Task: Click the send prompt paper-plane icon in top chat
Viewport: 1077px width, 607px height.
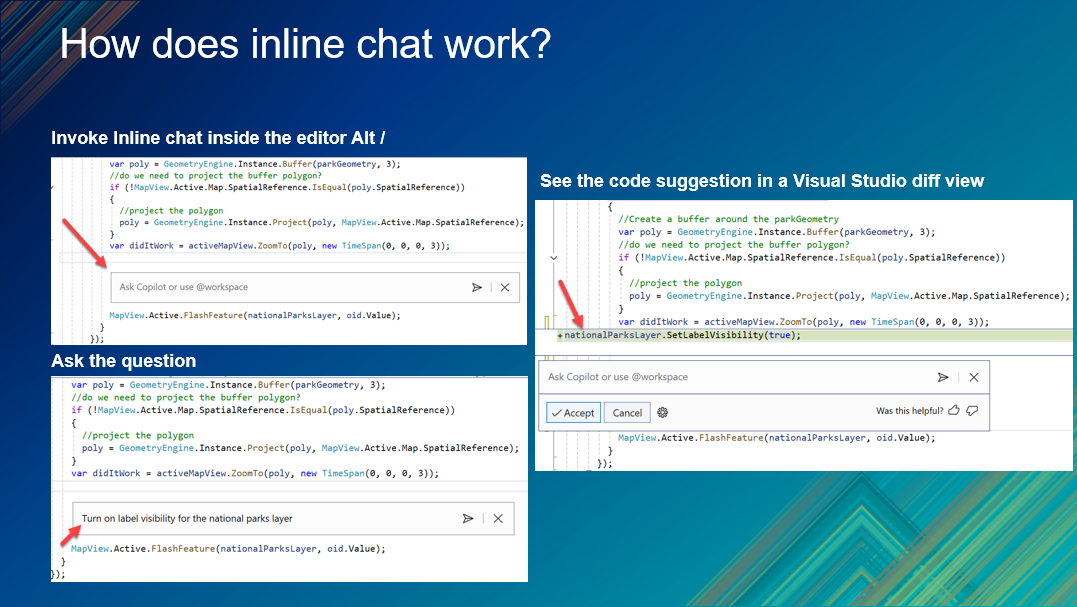Action: click(477, 287)
